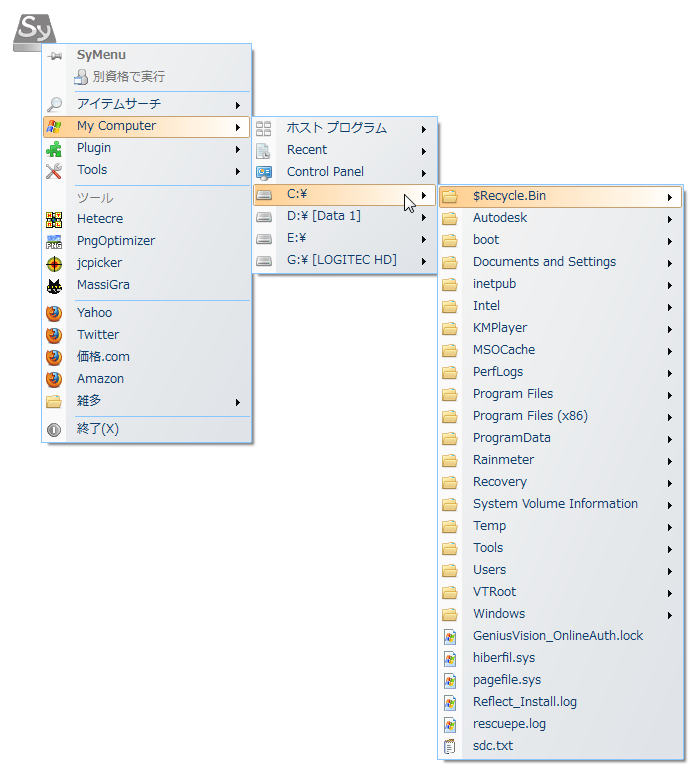Launch PngOptimizer from the menu

point(146,242)
